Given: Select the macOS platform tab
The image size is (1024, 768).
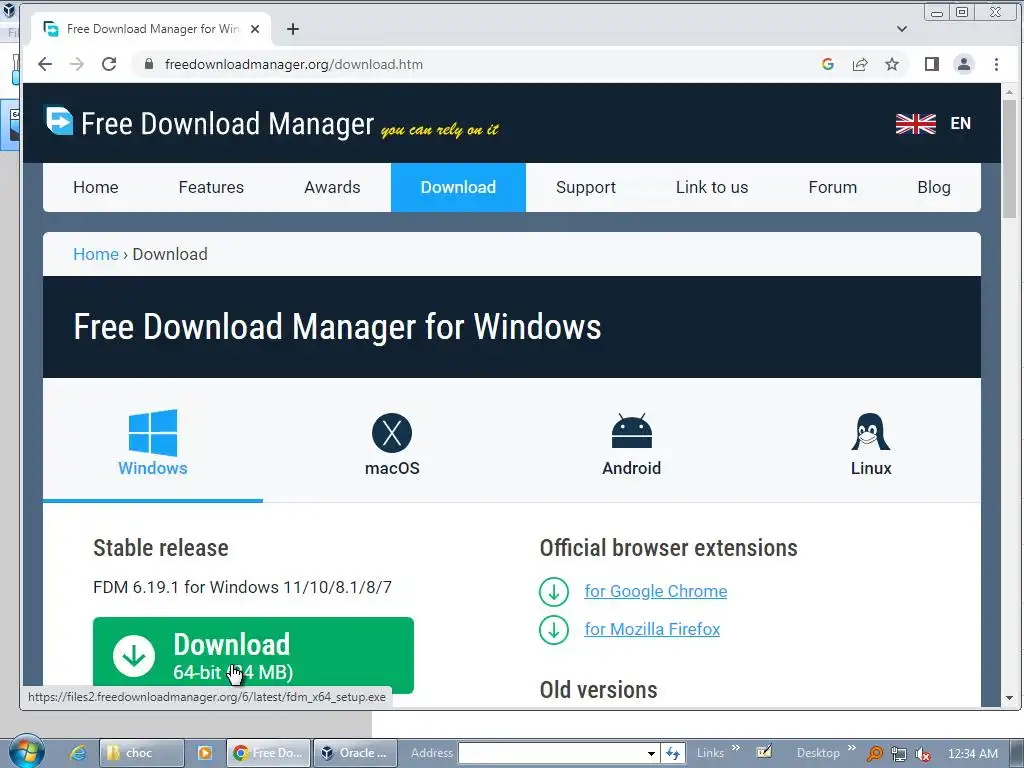Looking at the screenshot, I should click(x=392, y=443).
